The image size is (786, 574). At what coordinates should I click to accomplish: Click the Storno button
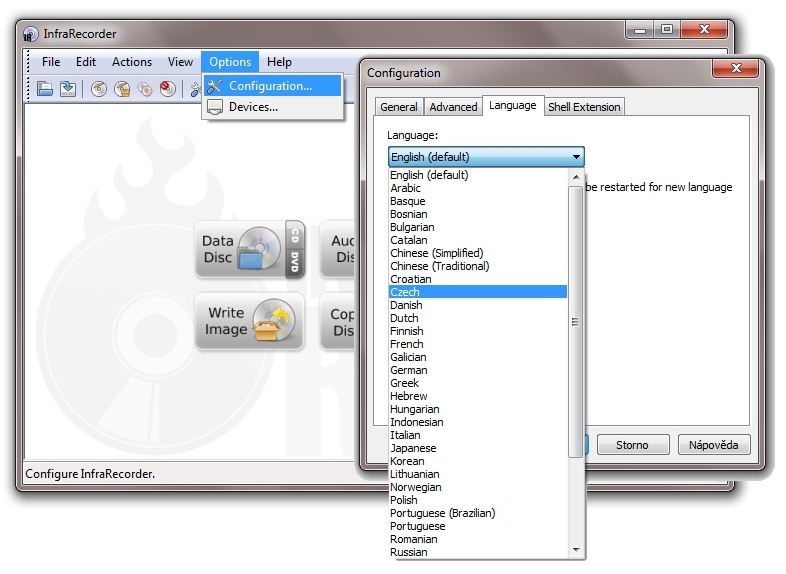[x=633, y=445]
